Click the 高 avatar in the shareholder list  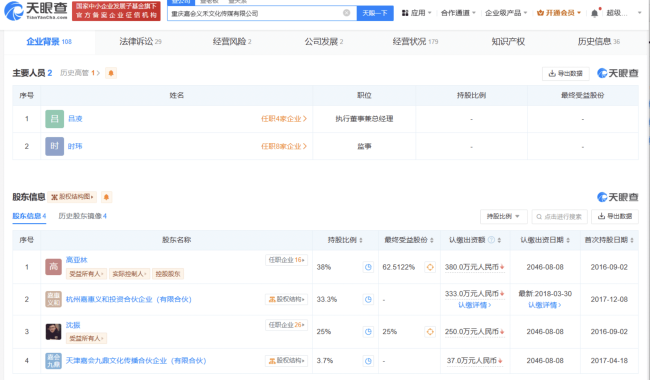[x=53, y=267]
